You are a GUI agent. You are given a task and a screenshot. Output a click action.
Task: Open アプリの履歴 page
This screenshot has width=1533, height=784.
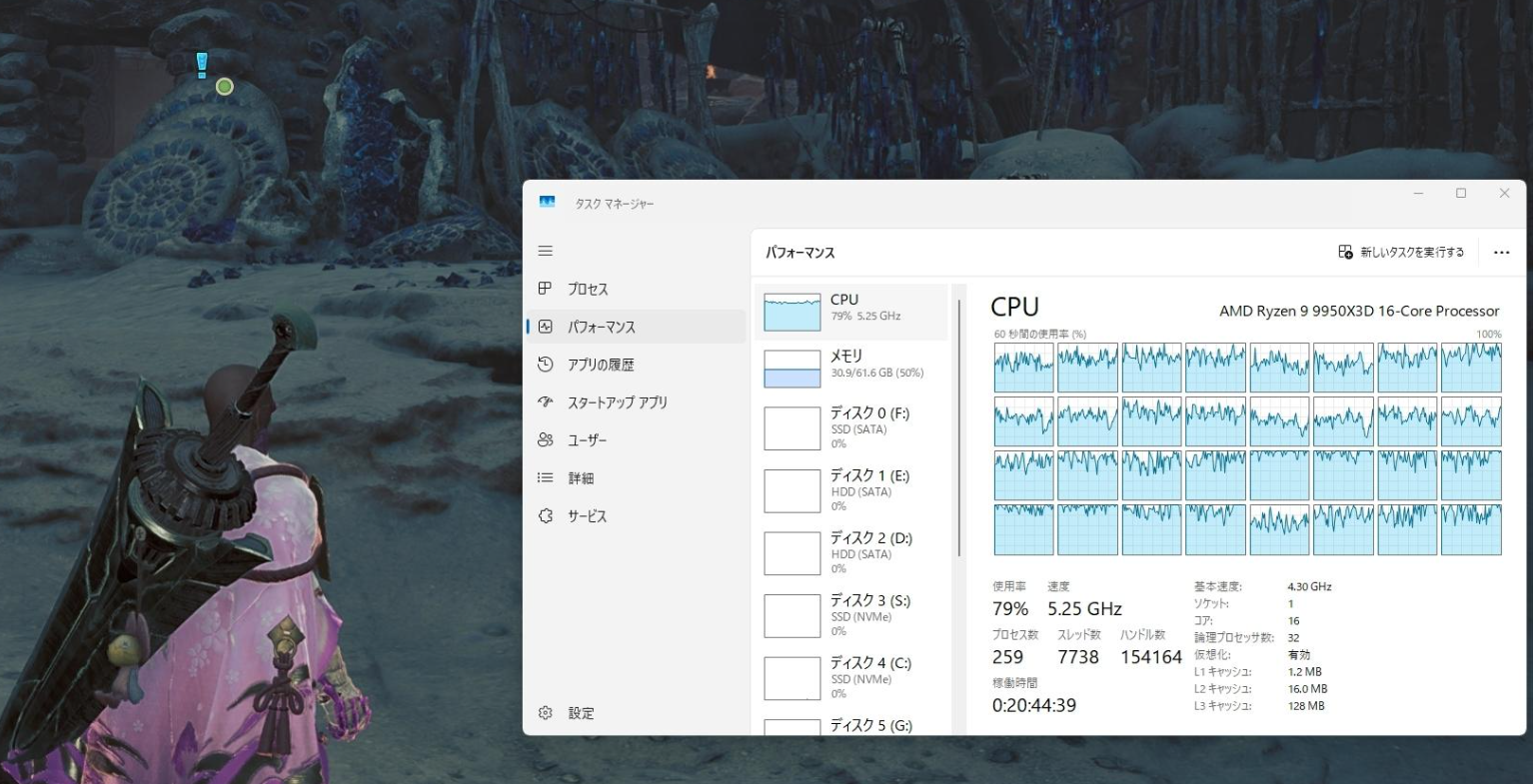point(637,365)
